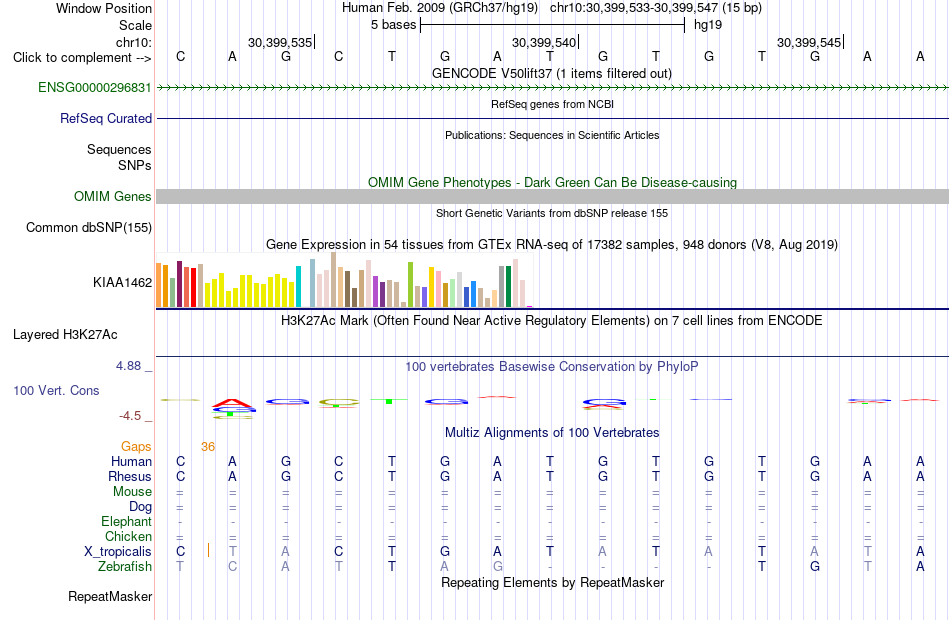Image resolution: width=950 pixels, height=620 pixels.
Task: Click the Window Position label
Action: click(x=104, y=8)
